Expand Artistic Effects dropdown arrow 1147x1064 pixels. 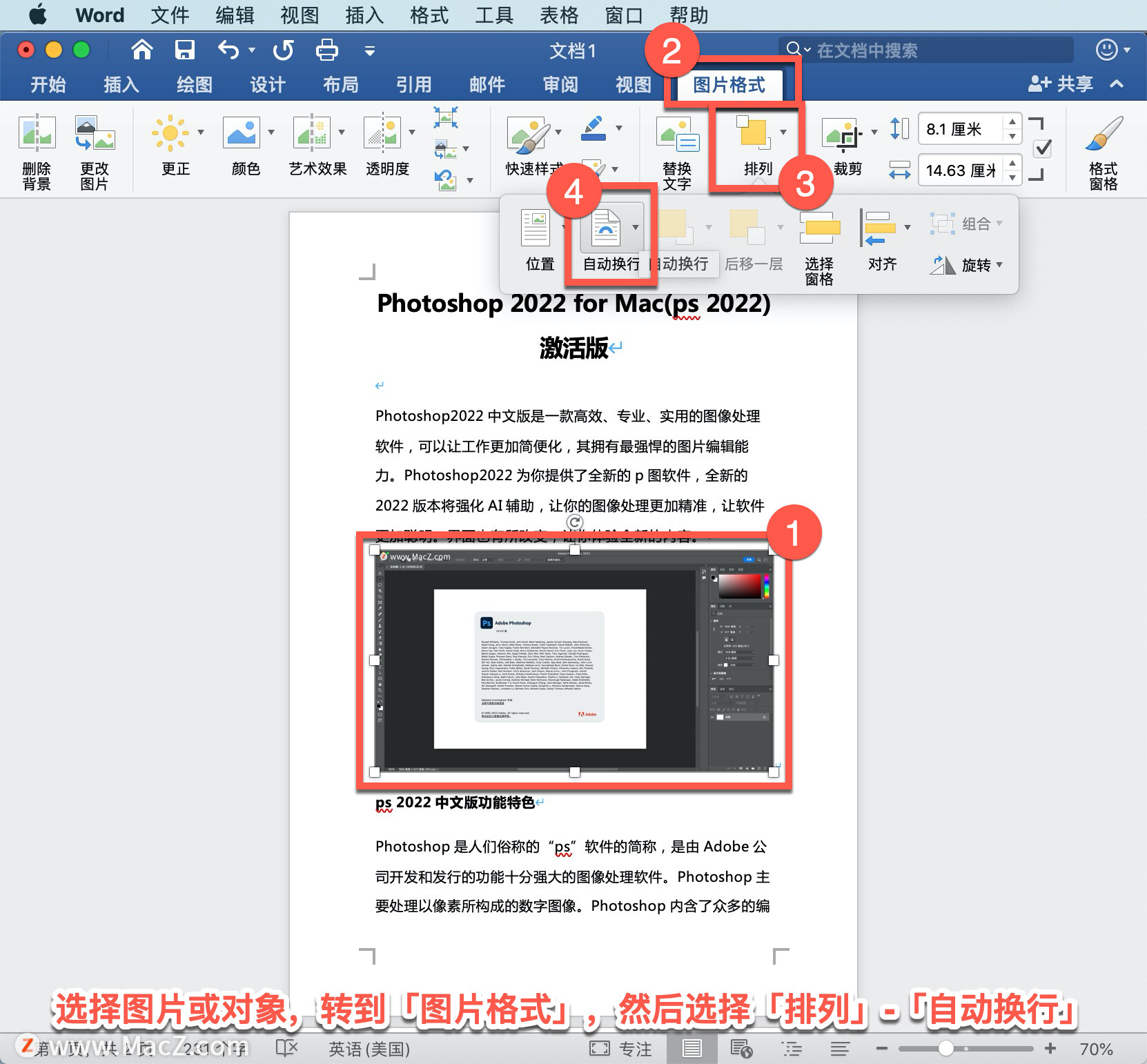coord(342,132)
